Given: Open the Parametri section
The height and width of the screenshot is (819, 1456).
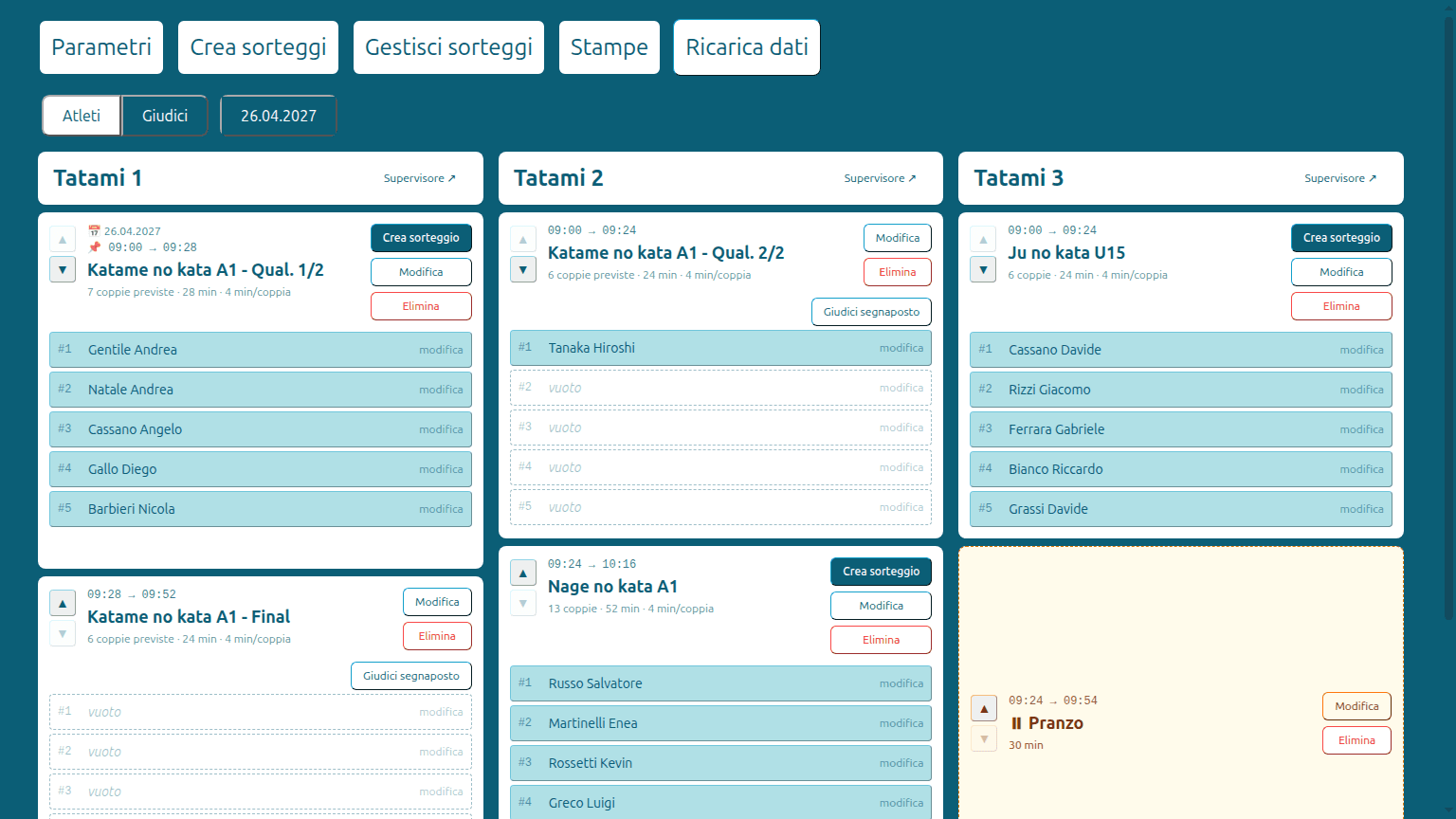Looking at the screenshot, I should (101, 47).
